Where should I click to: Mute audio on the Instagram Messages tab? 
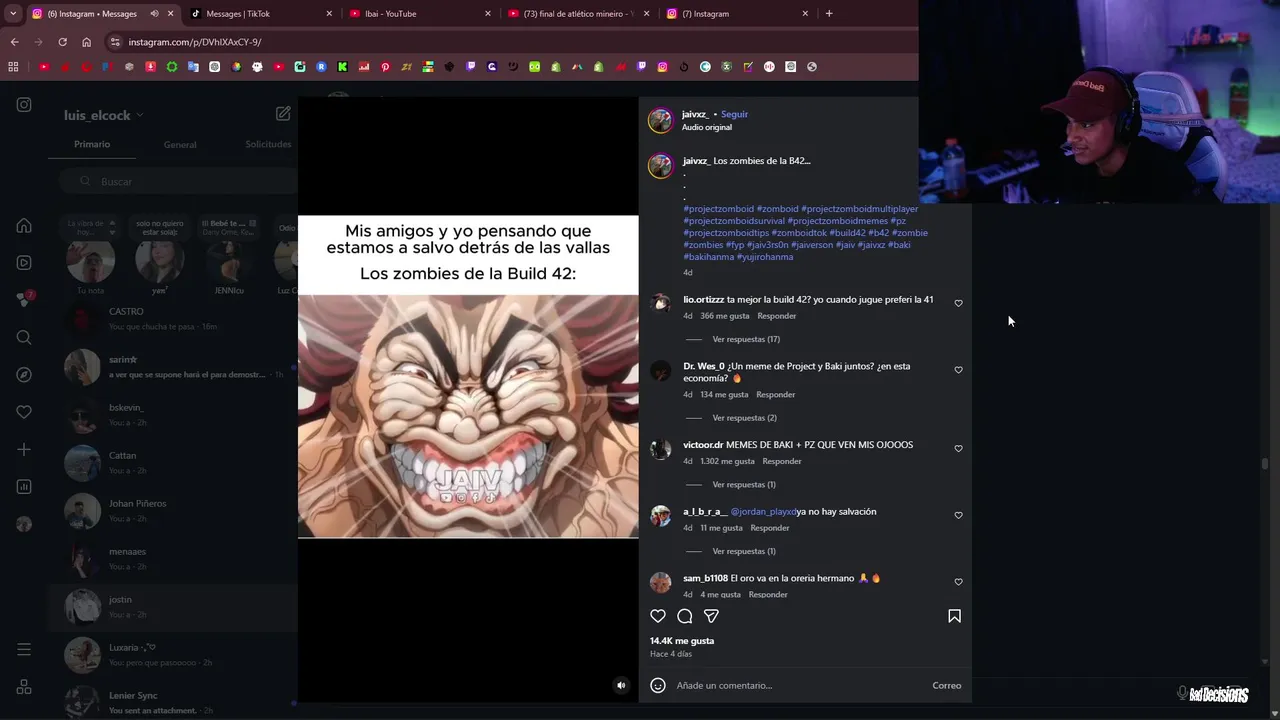(154, 14)
